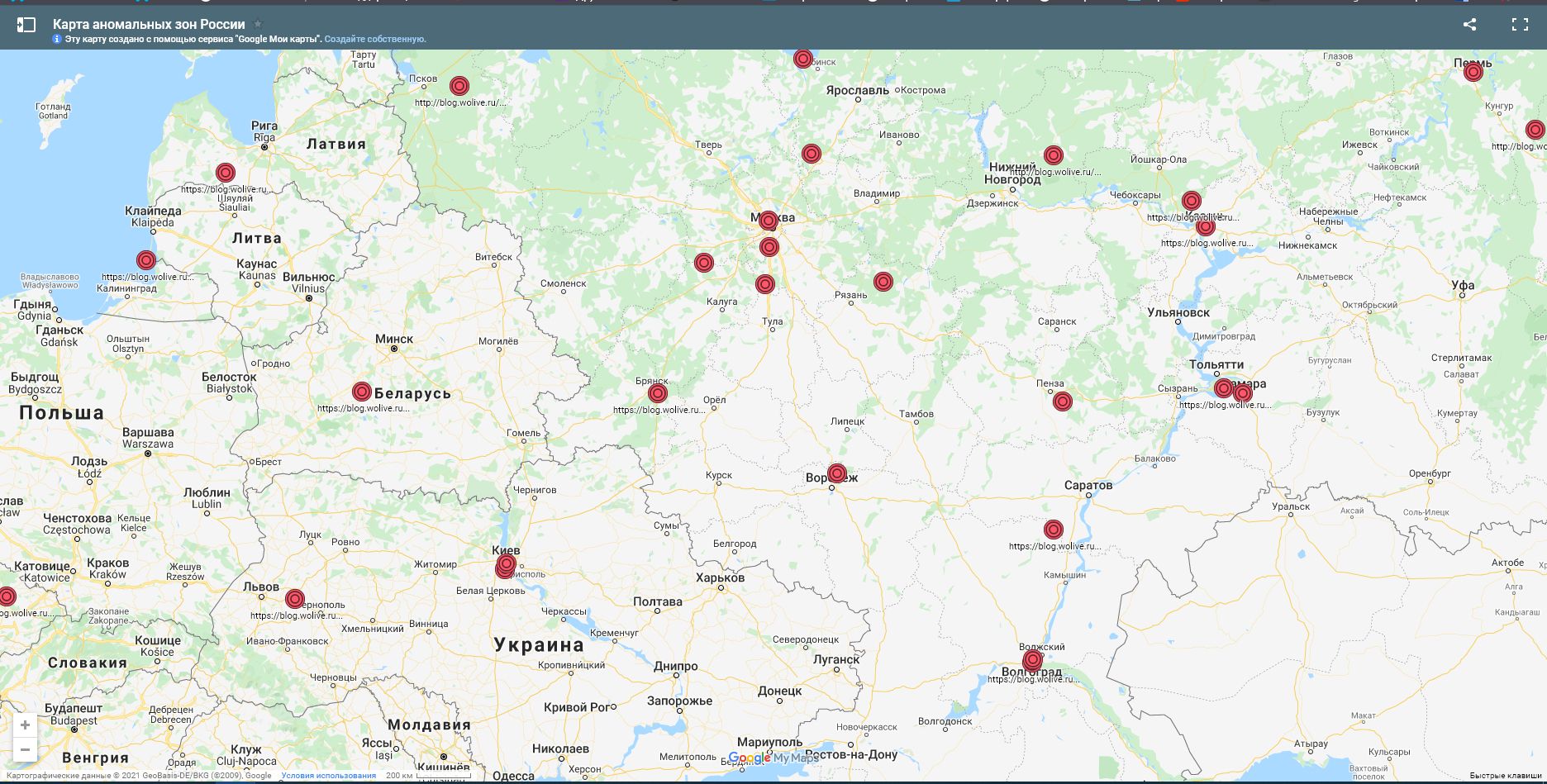Zoom in with the plus button

tap(25, 725)
